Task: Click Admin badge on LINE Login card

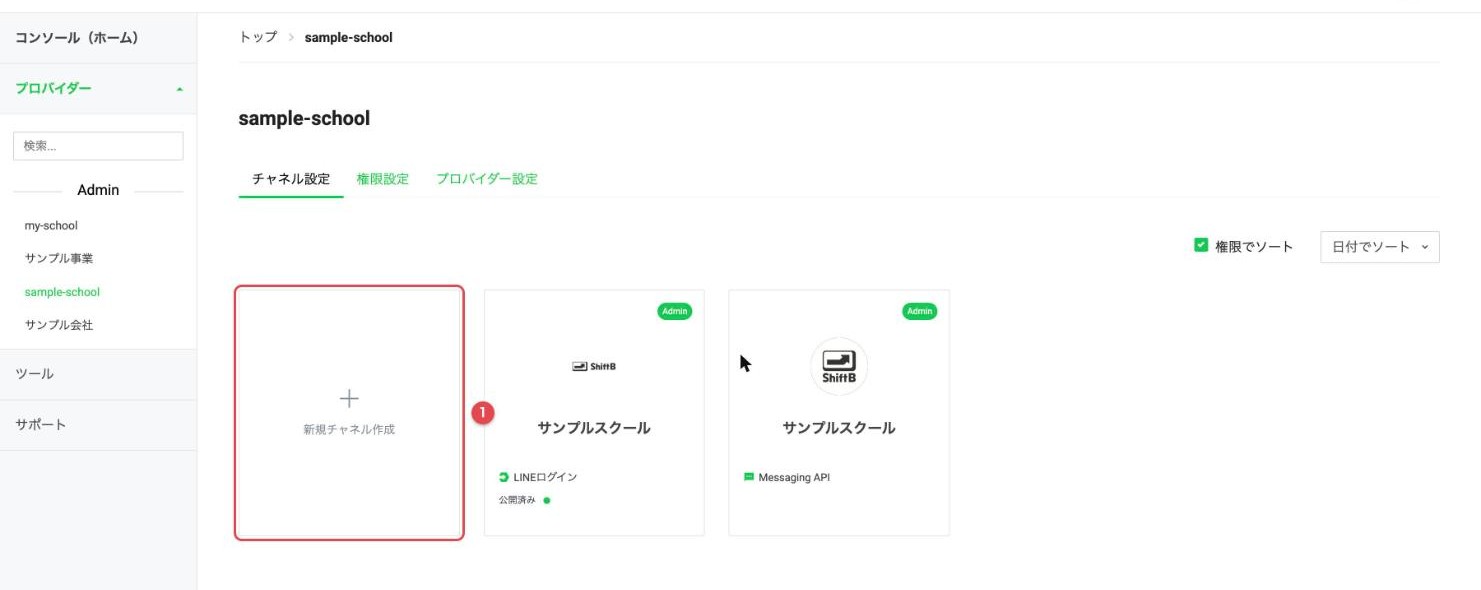Action: (x=675, y=311)
